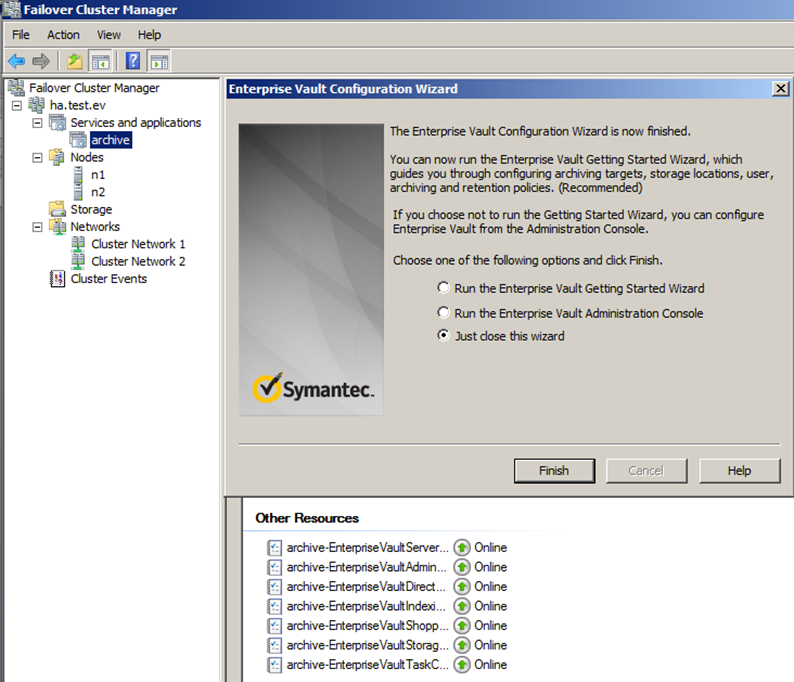Open the File menu
Screen dimensions: 794x682
tap(21, 34)
